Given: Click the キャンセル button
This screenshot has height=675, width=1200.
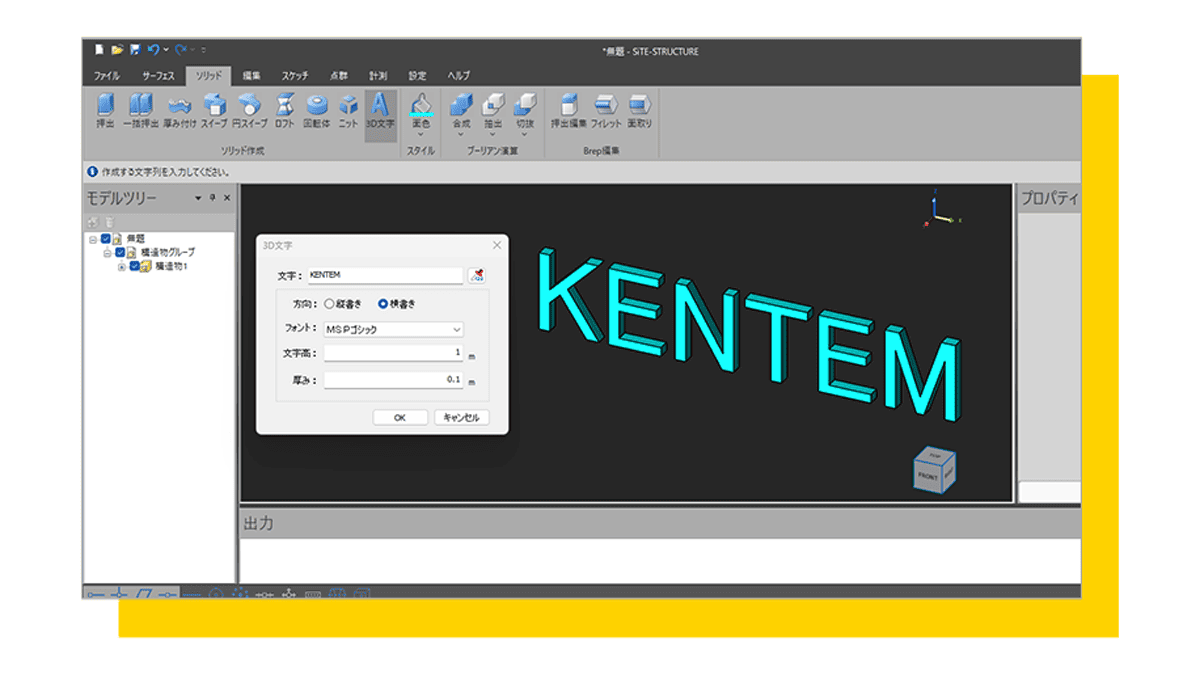Looking at the screenshot, I should pos(461,418).
